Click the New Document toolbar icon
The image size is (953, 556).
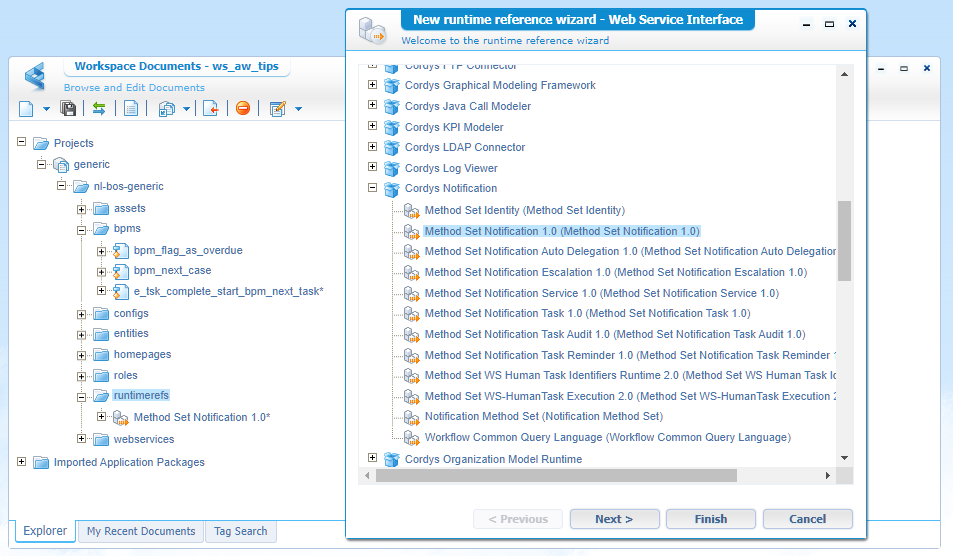point(26,109)
